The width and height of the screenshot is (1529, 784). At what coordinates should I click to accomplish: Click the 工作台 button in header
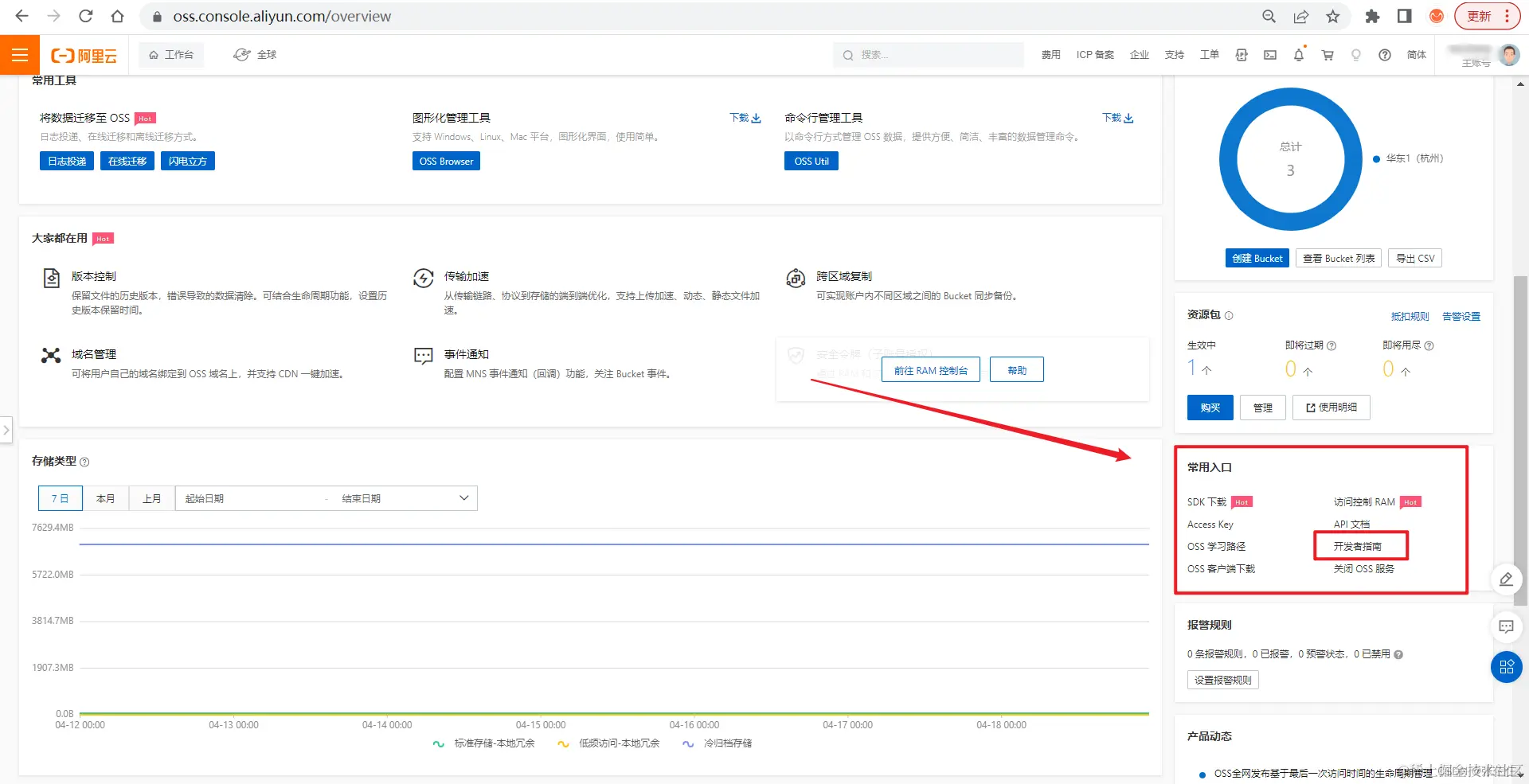pos(171,55)
